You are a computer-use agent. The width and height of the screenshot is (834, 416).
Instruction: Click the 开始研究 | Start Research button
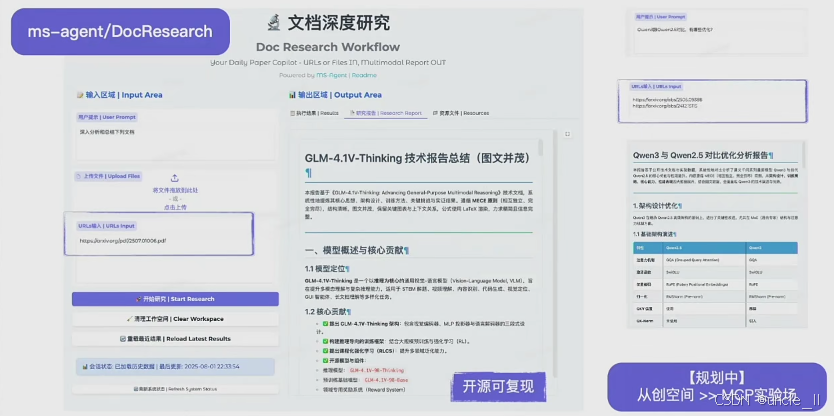point(175,299)
